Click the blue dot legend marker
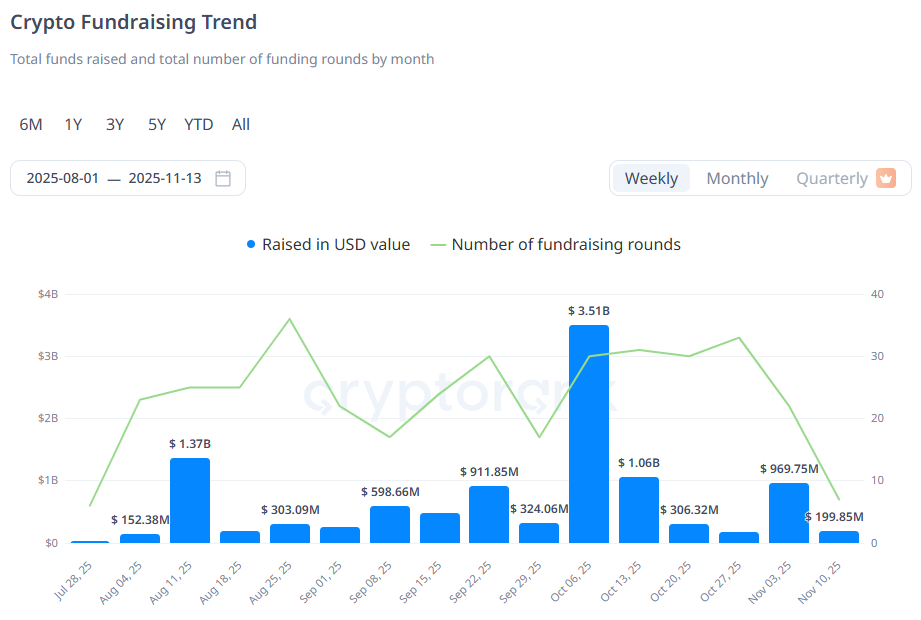Screen dimensions: 921x620 [251, 245]
